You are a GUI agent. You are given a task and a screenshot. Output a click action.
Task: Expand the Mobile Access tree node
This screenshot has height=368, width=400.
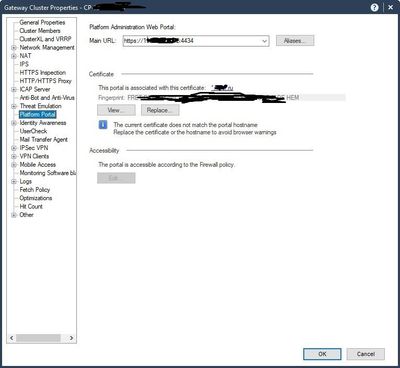14,165
